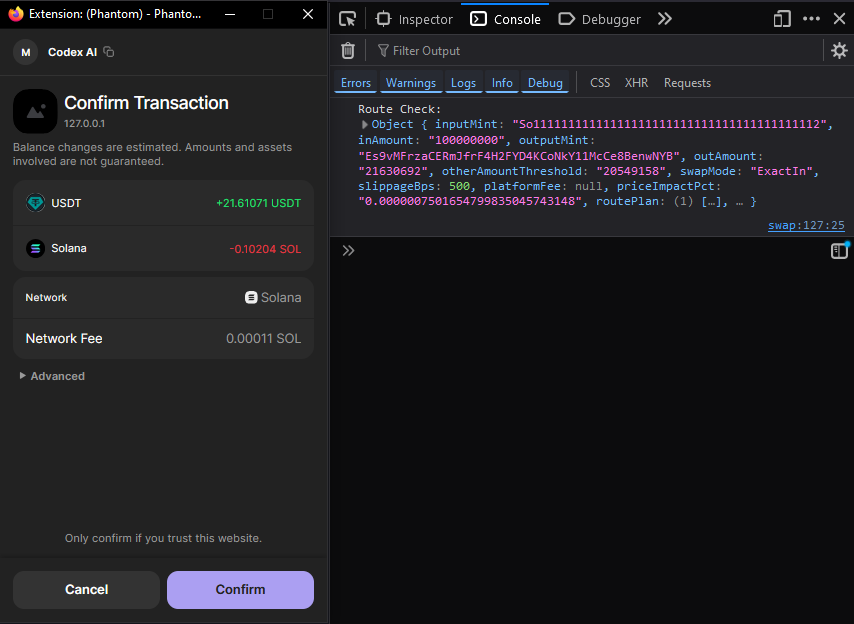Expand the routePlan array preview
The width and height of the screenshot is (854, 624).
pyautogui.click(x=713, y=201)
